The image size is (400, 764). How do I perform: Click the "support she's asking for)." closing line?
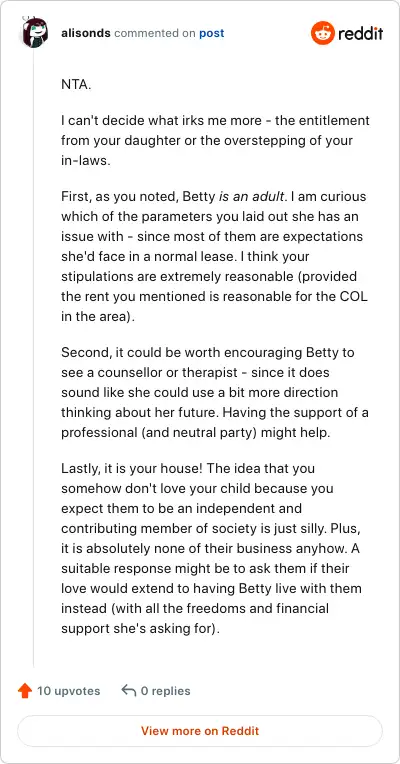tap(141, 629)
